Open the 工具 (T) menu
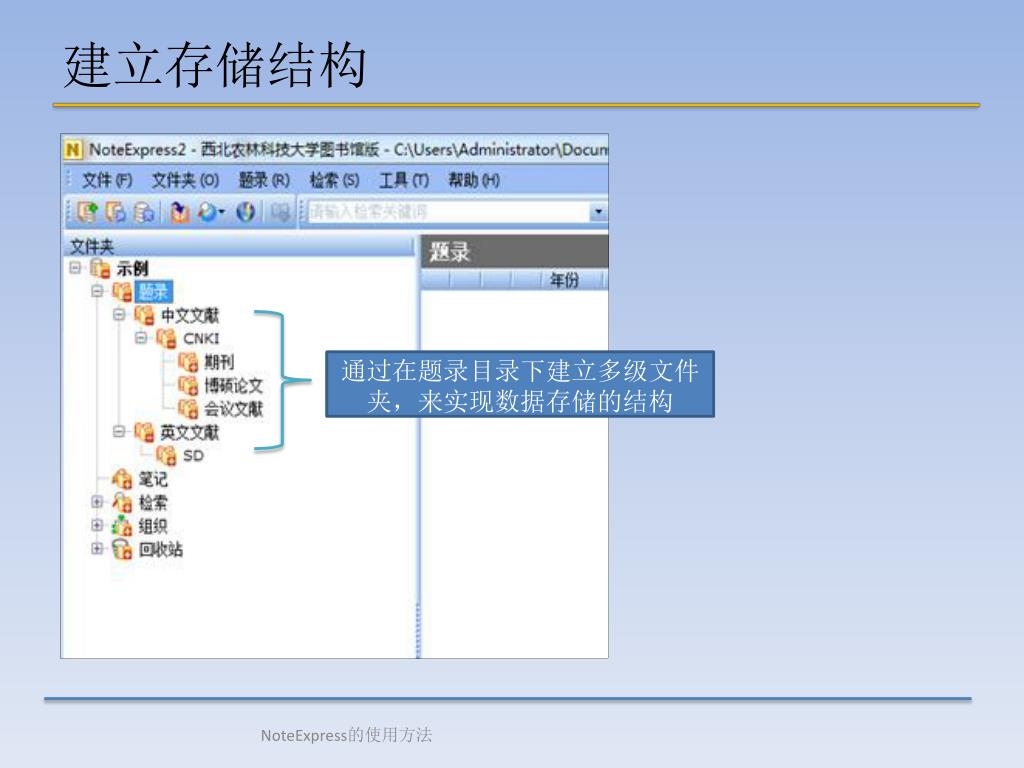 404,180
